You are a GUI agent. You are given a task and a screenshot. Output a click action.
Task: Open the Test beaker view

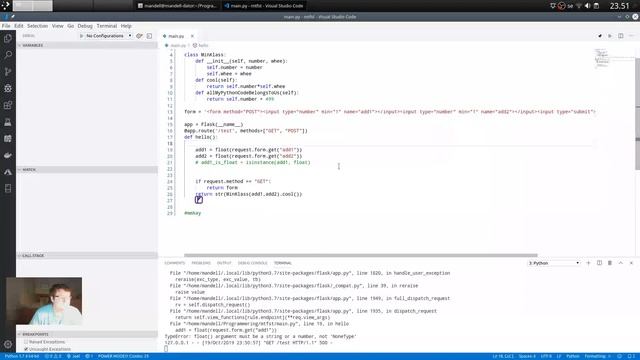8,122
